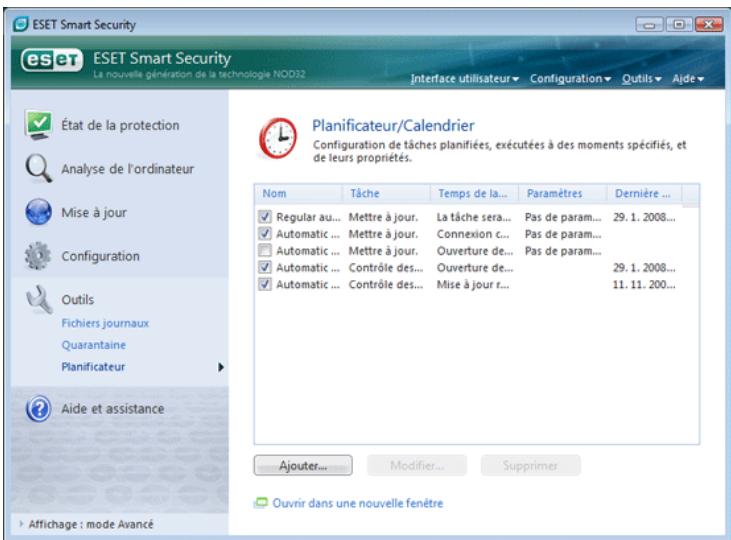The width and height of the screenshot is (731, 540).
Task: Open the Fichiers journaux link
Action: [105, 323]
